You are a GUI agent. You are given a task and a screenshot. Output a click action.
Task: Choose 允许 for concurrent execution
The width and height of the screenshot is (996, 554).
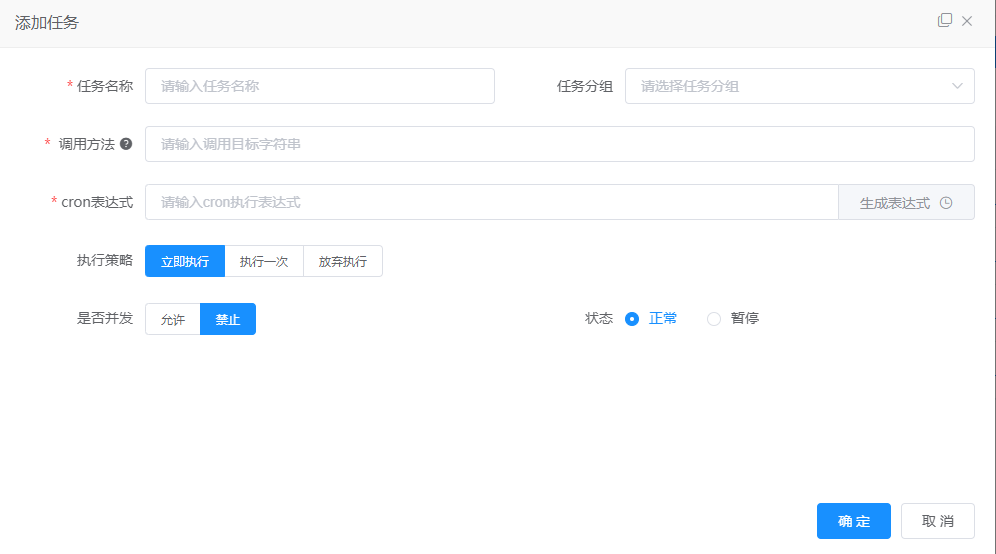(x=173, y=319)
